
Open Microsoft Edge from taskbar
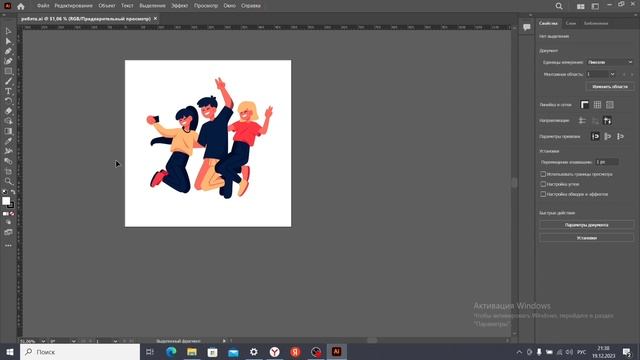pos(171,352)
